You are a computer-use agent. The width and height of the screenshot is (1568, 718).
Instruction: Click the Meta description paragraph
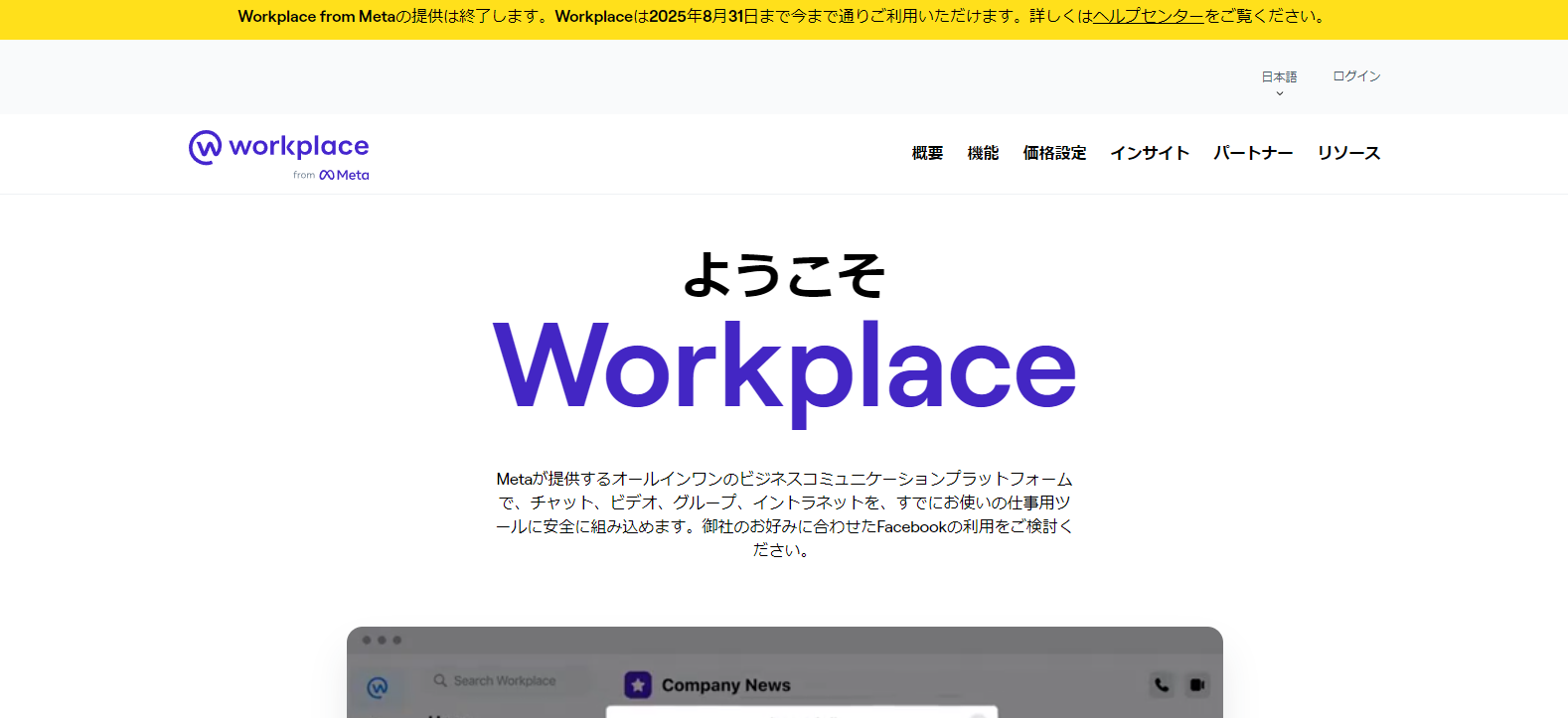click(x=784, y=514)
